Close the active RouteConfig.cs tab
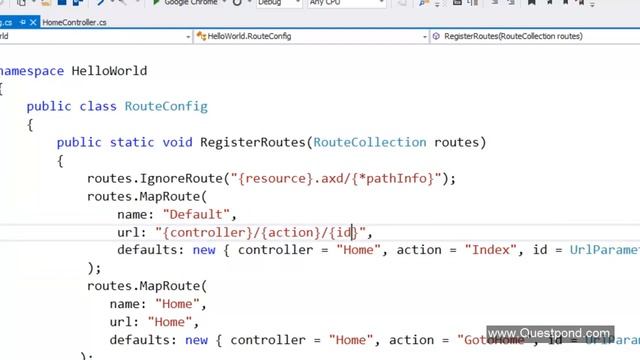The height and width of the screenshot is (360, 640). pyautogui.click(x=33, y=22)
